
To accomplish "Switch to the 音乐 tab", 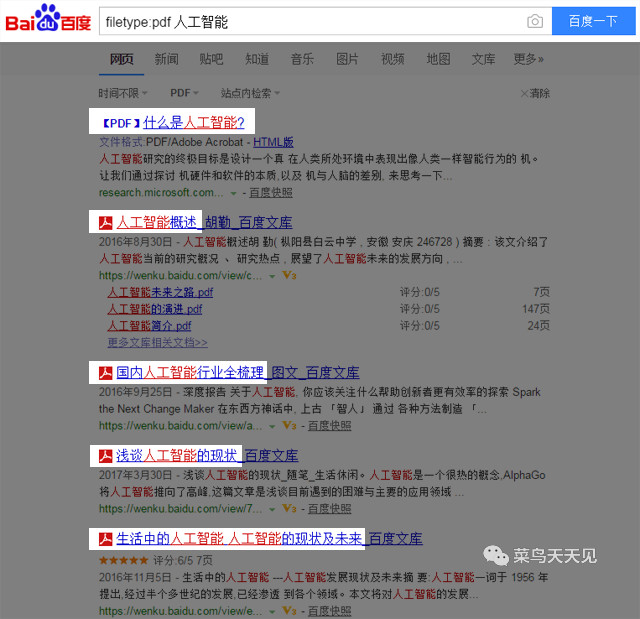I will click(302, 59).
